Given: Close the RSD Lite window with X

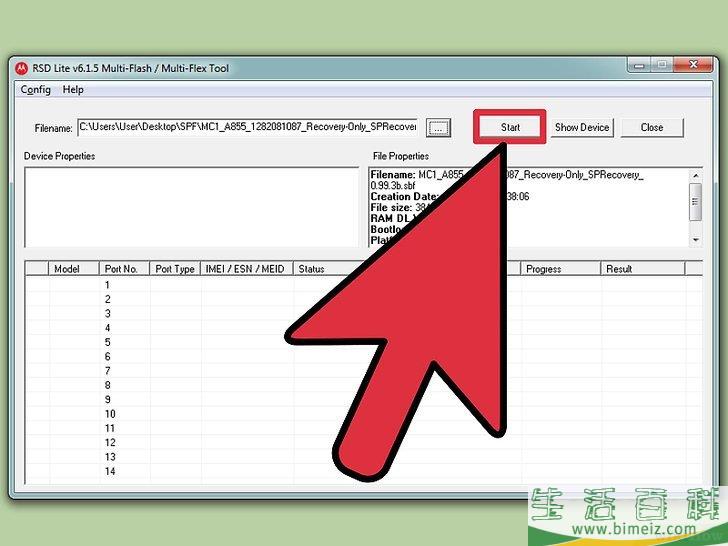Looking at the screenshot, I should [693, 65].
